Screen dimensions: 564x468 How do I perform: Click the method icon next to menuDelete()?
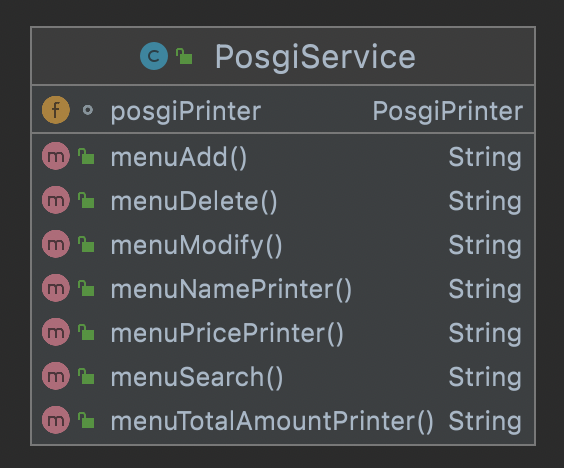pos(56,200)
